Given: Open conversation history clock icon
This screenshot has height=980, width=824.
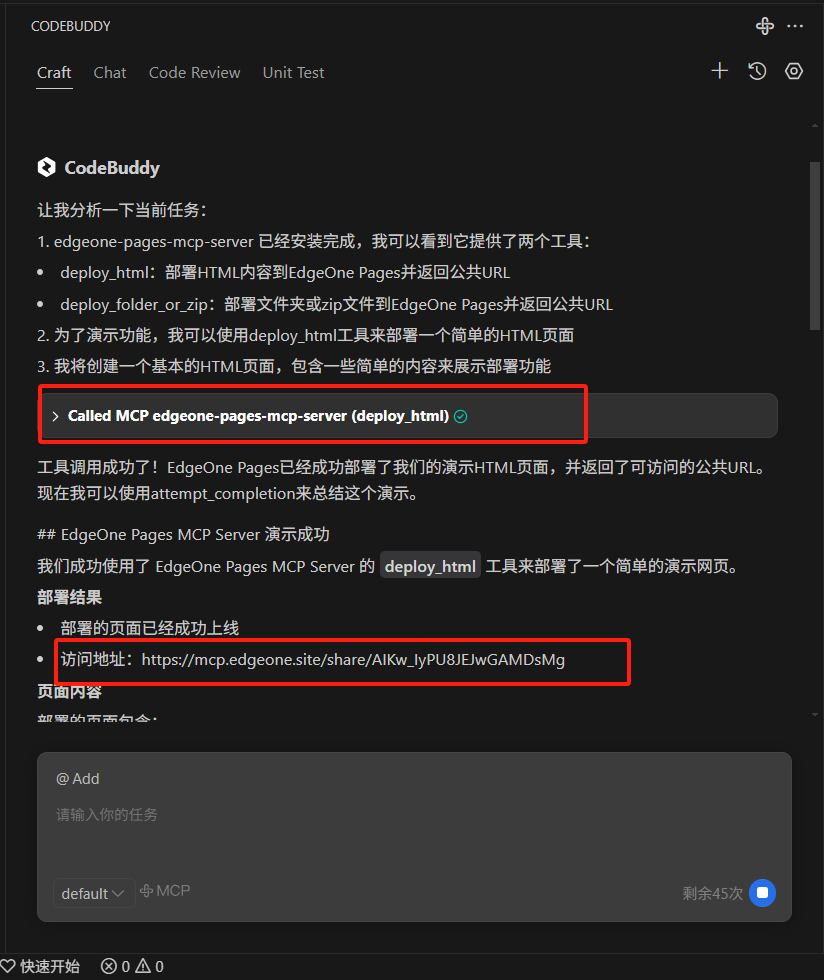Looking at the screenshot, I should [x=757, y=71].
